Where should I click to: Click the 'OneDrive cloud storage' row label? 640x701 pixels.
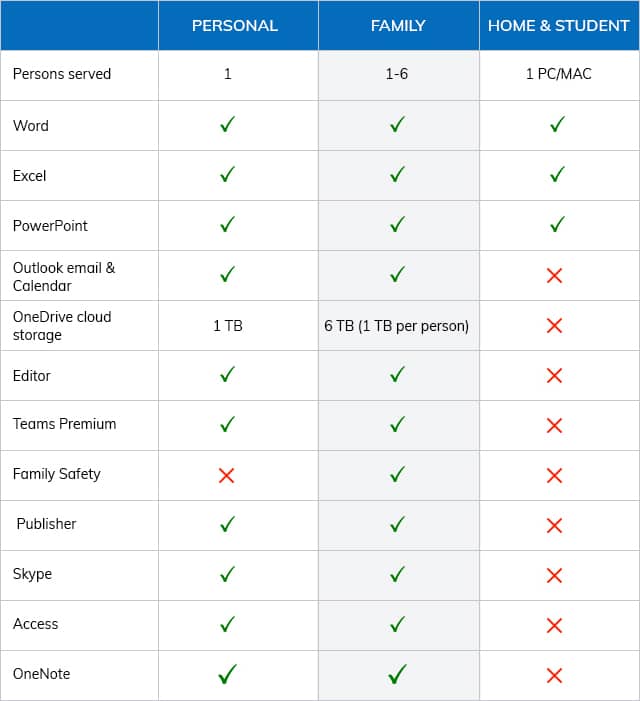coord(62,326)
